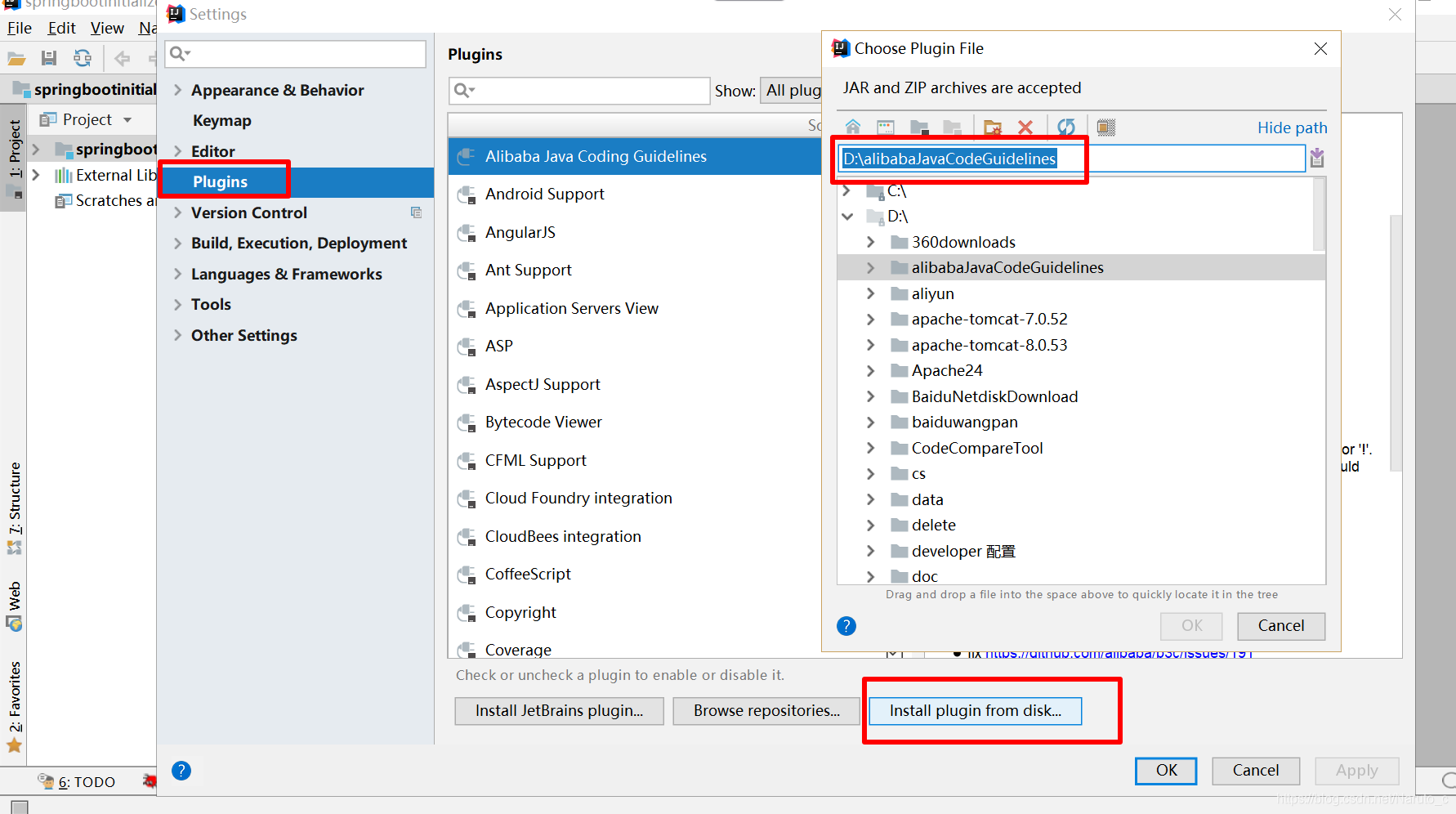Viewport: 1456px width, 814px height.
Task: Open help for Settings dialog
Action: pyautogui.click(x=181, y=771)
